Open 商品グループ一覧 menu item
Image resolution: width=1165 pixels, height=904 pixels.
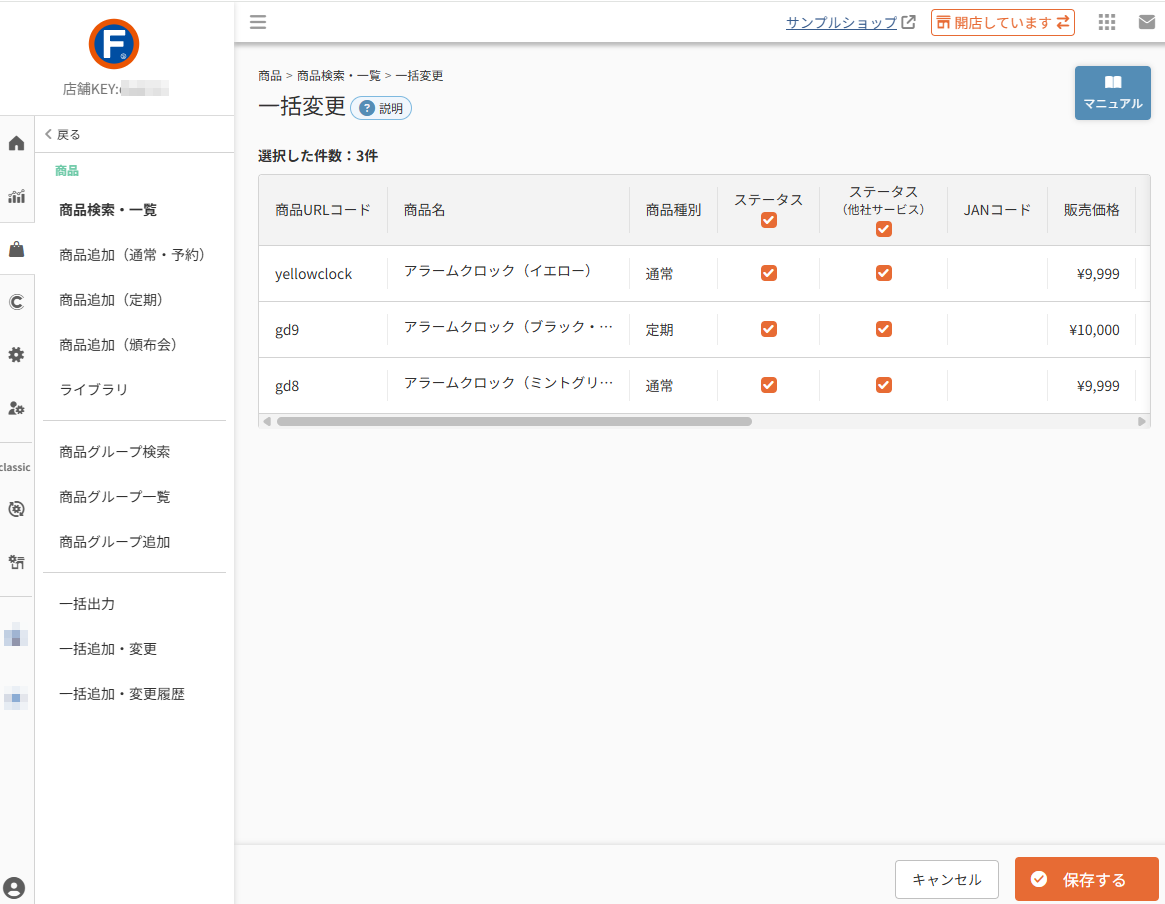pyautogui.click(x=114, y=497)
